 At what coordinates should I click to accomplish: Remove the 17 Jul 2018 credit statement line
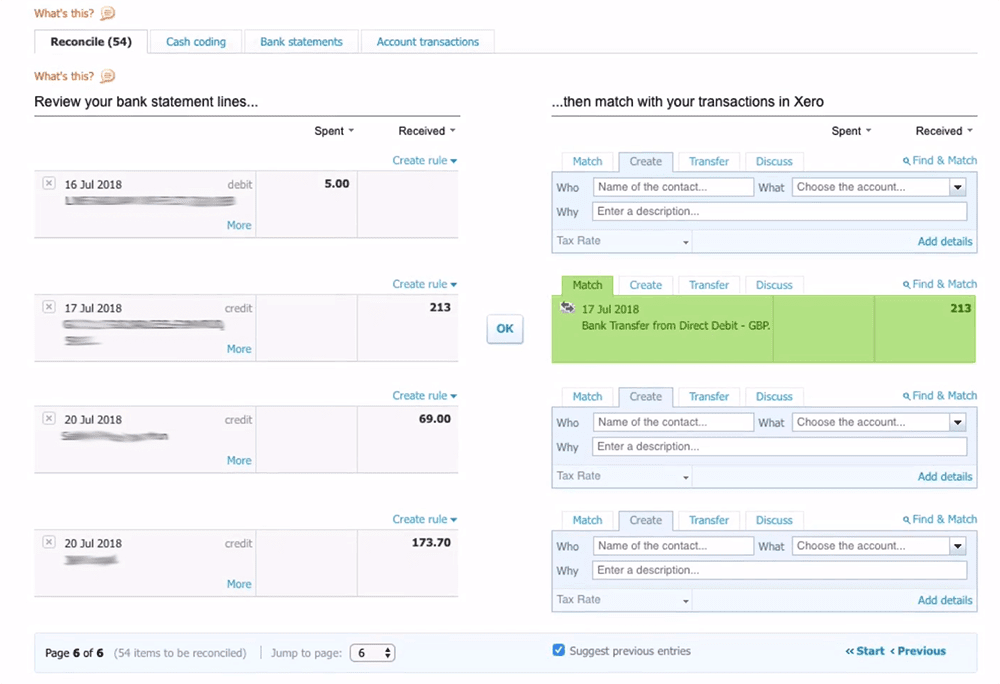tap(48, 307)
